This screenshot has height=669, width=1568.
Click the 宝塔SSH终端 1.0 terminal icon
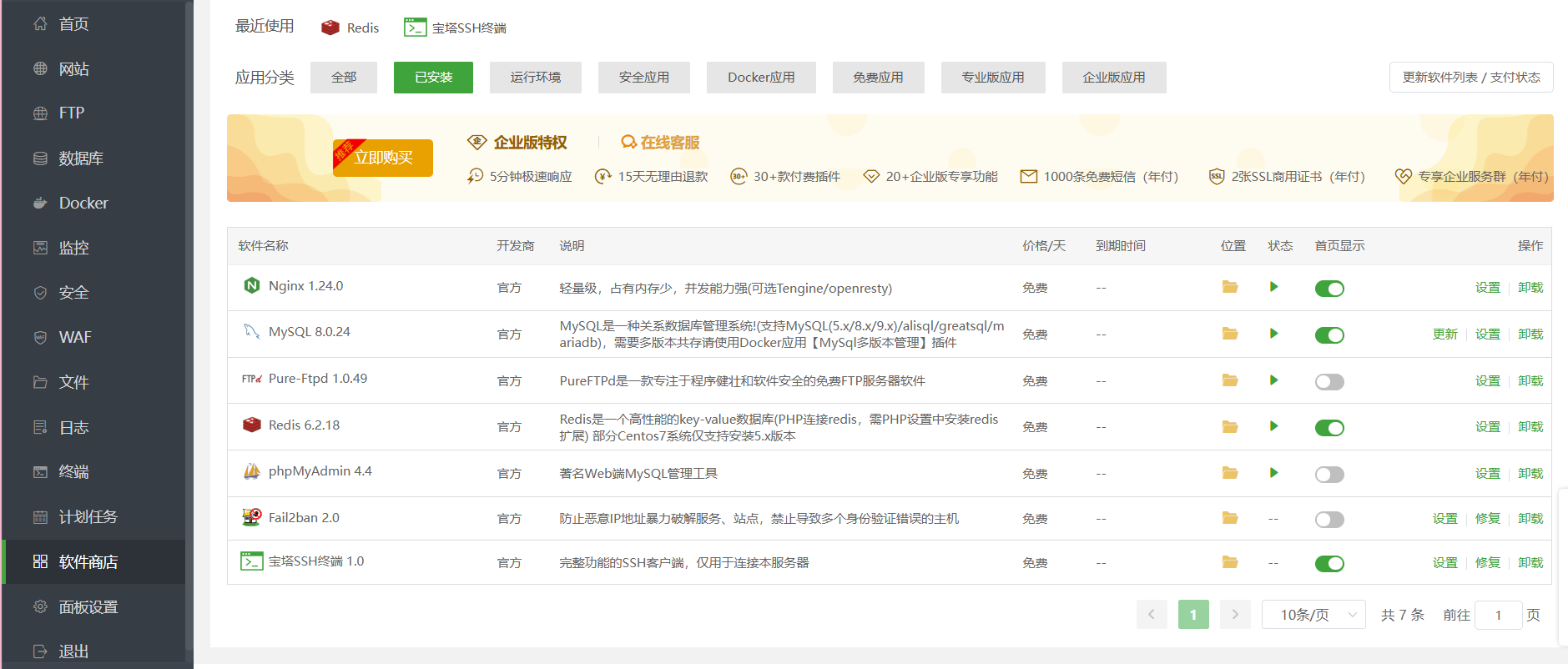click(251, 561)
